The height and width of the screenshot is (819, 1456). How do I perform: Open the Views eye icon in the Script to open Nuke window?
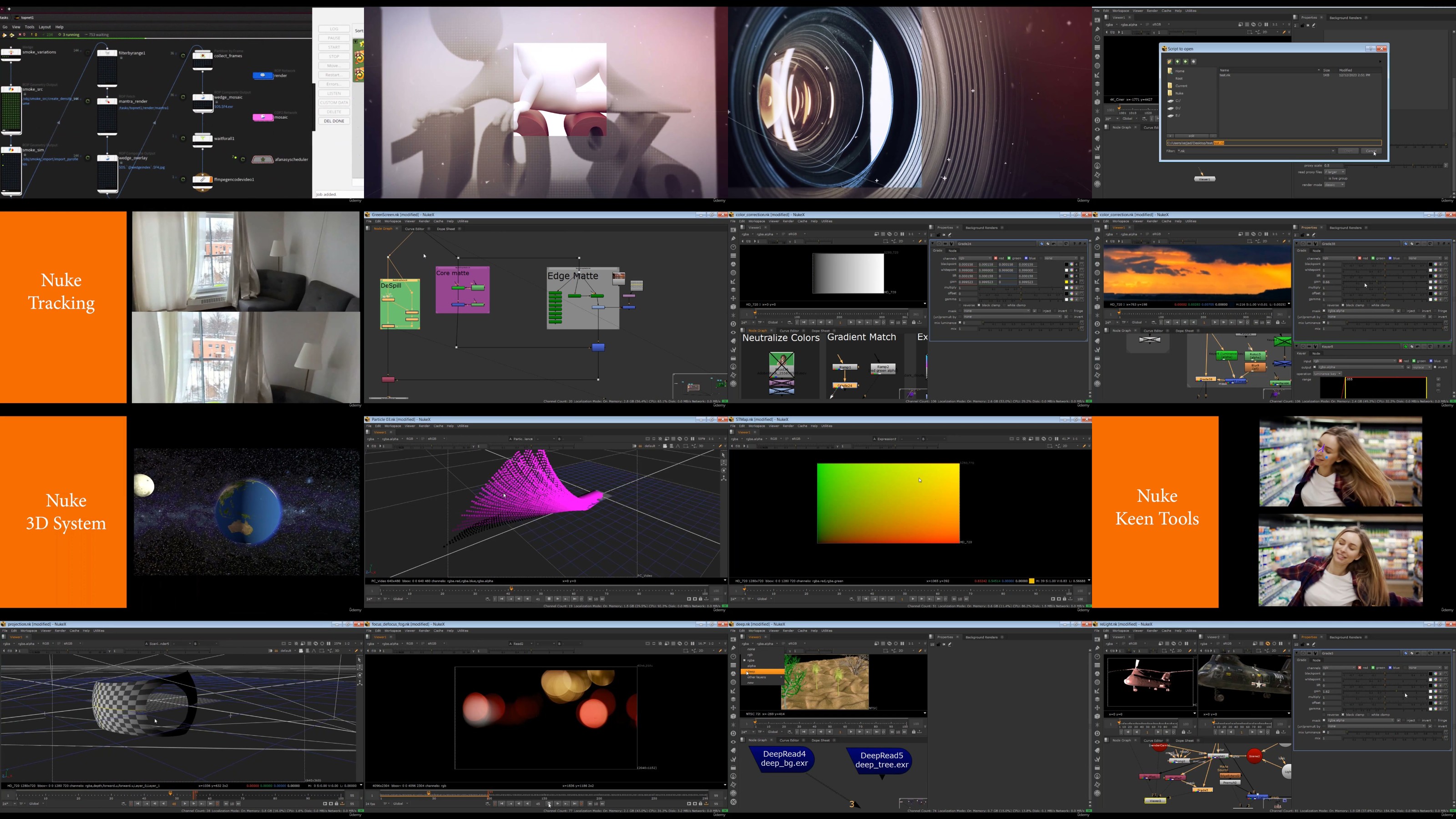[x=1097, y=129]
